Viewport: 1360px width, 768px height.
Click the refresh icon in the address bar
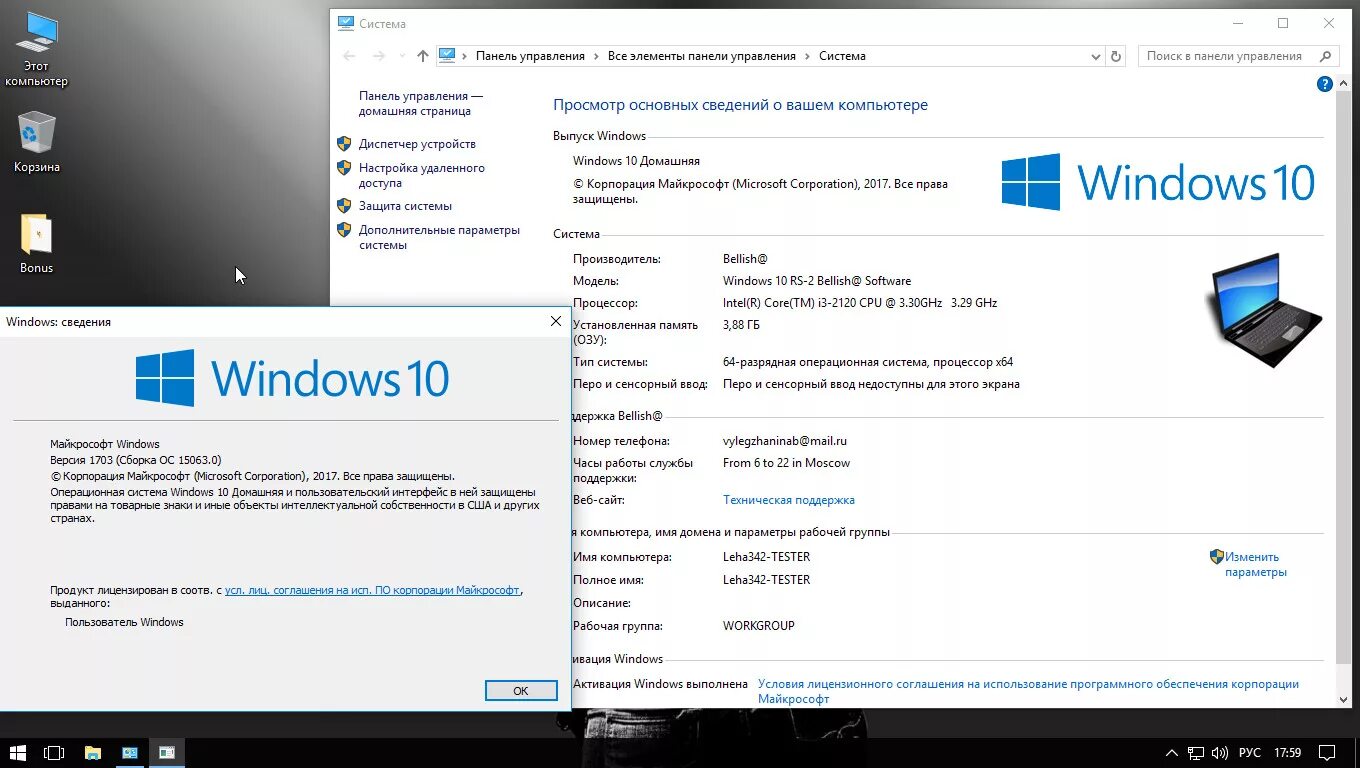(x=1116, y=56)
